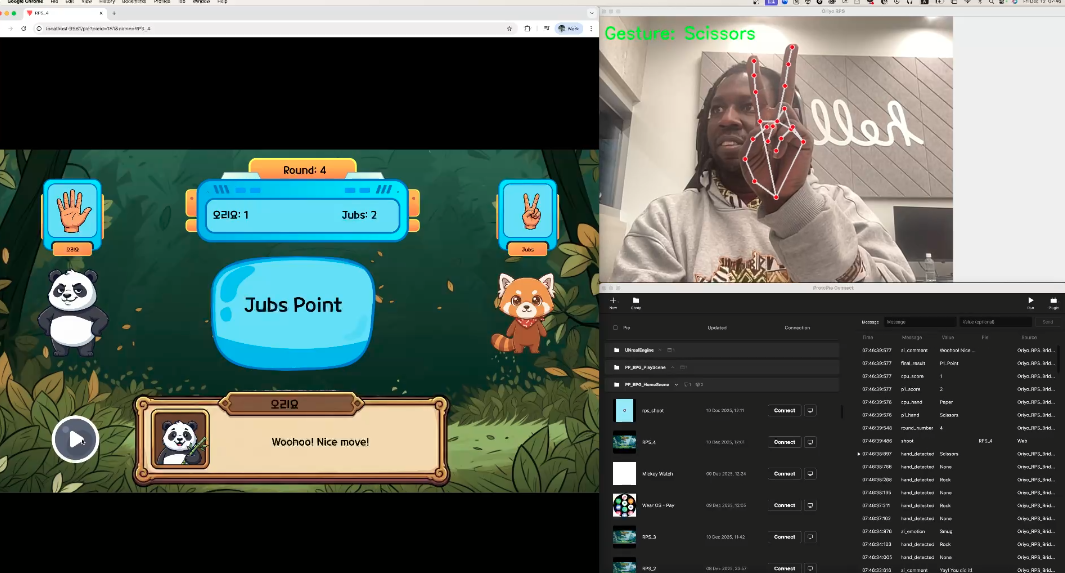Open display icon for Wear OS - Play pie

(810, 505)
